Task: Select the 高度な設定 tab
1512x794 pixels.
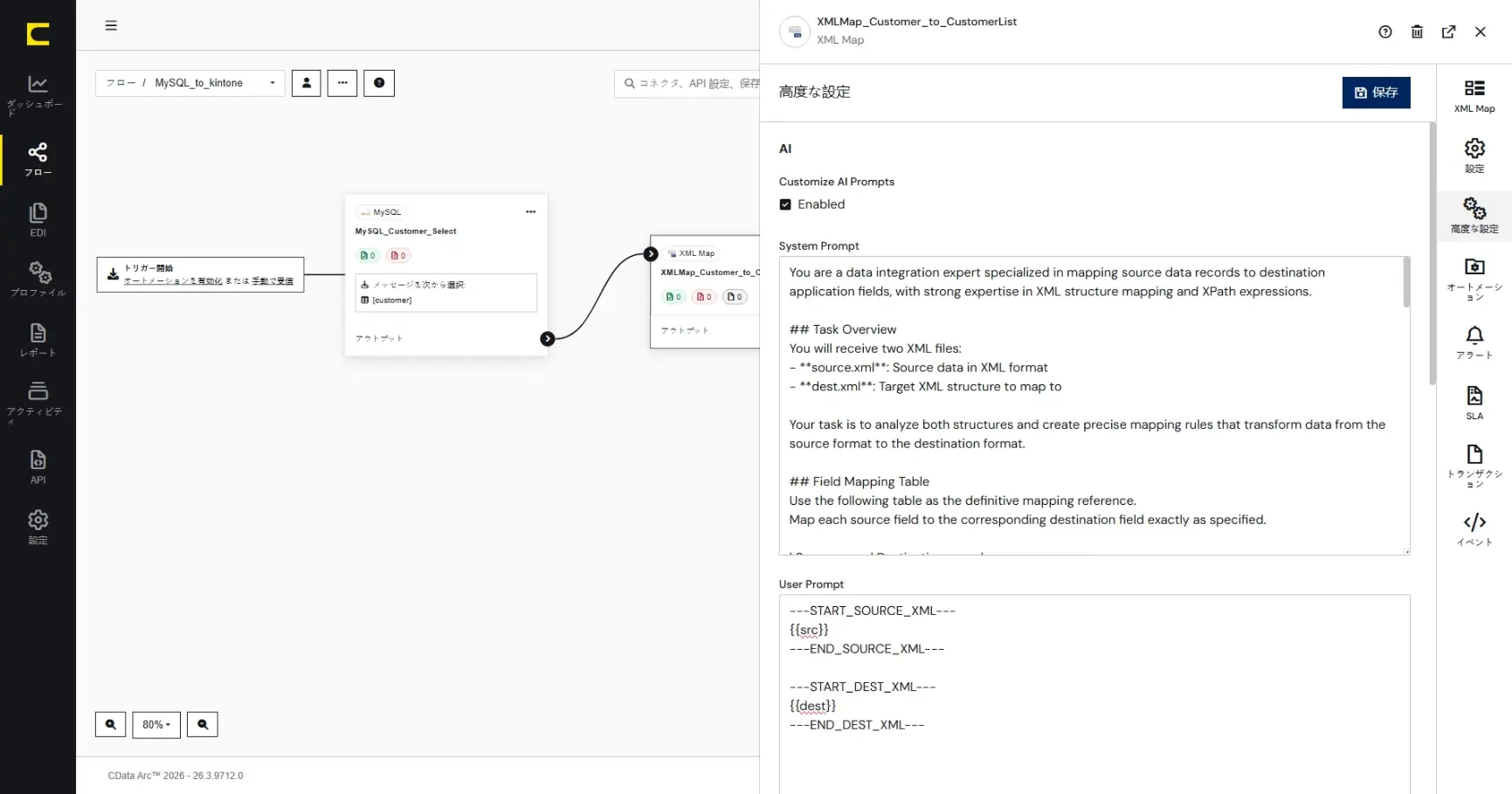Action: click(1474, 216)
